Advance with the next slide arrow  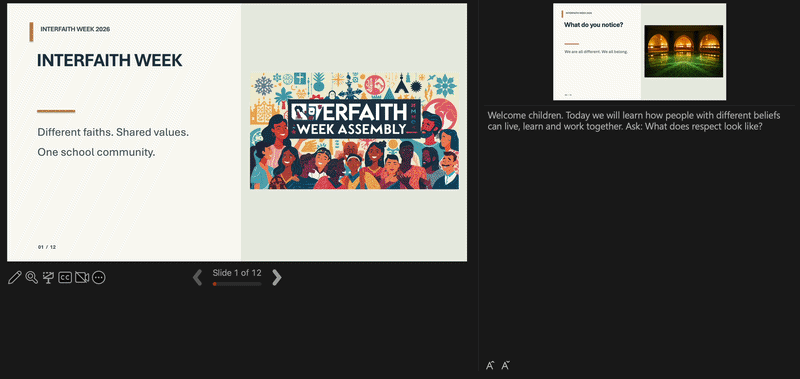tap(277, 277)
